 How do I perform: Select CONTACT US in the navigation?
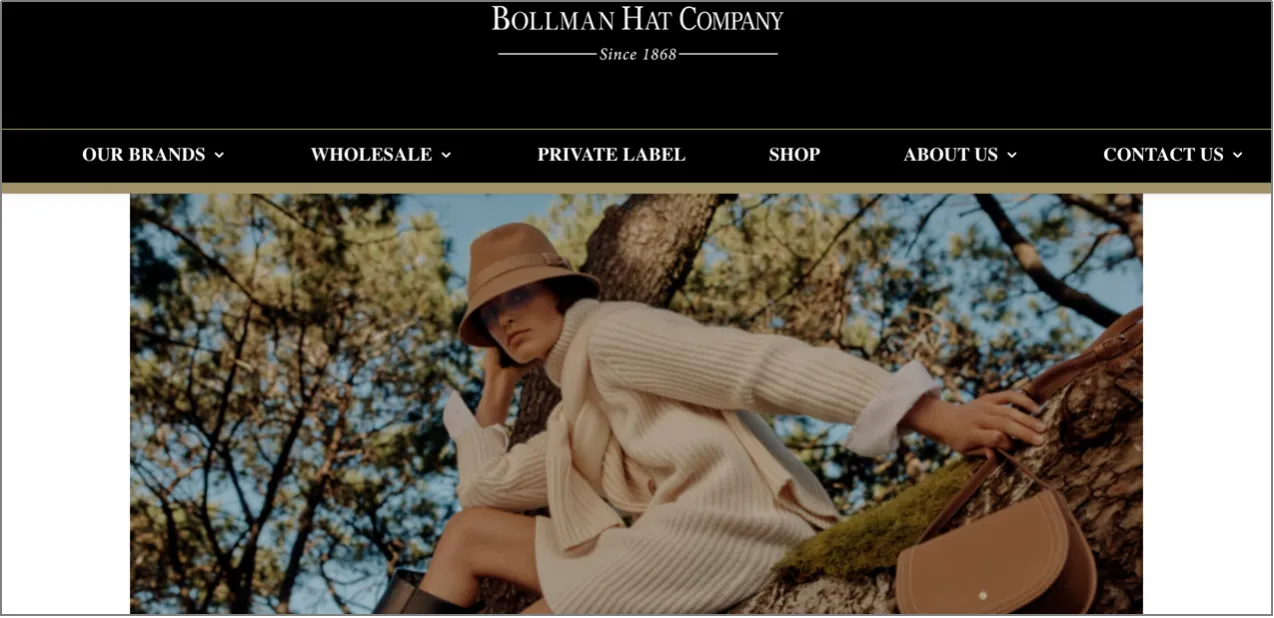pos(1163,155)
